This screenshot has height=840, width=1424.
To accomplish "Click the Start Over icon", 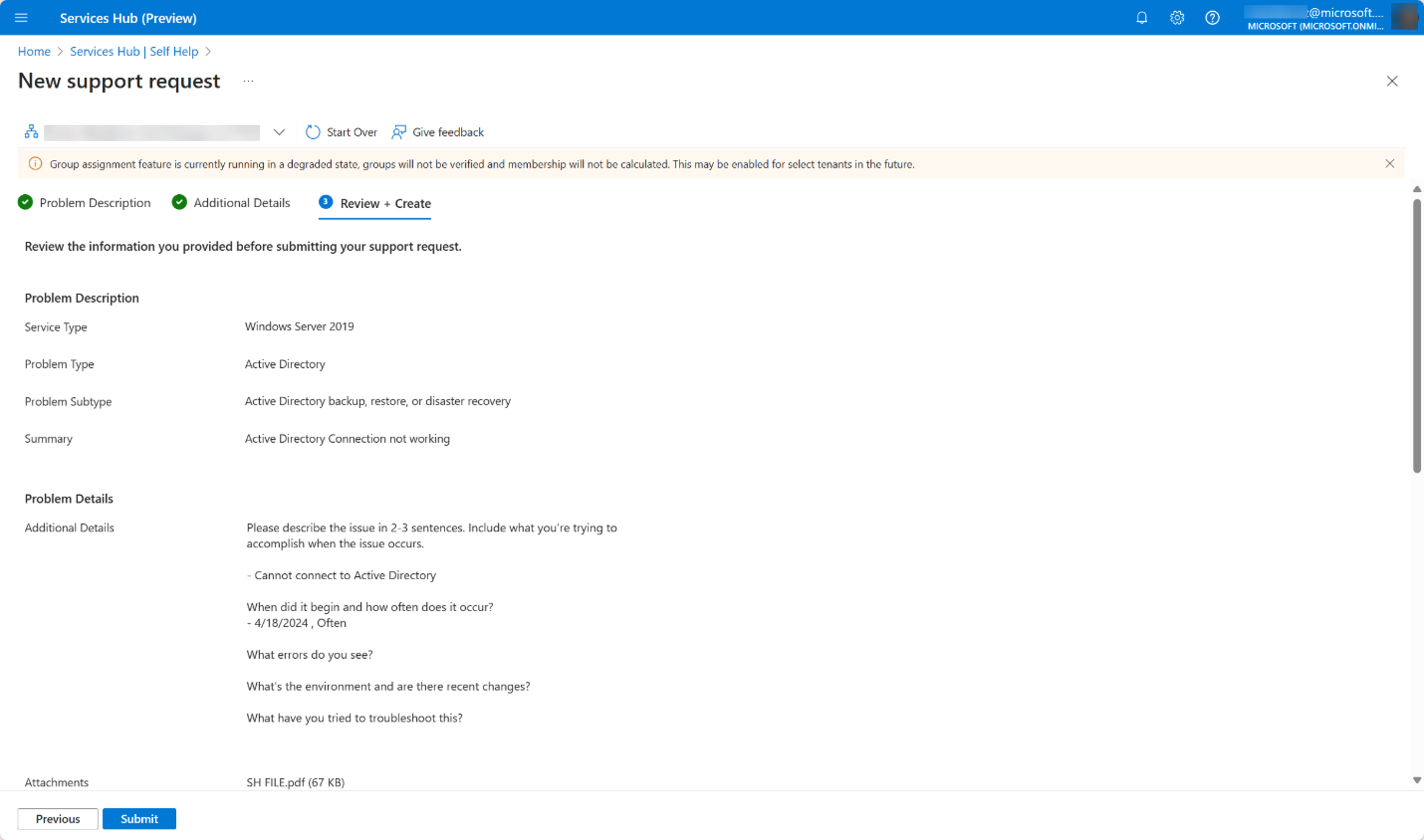I will 312,131.
